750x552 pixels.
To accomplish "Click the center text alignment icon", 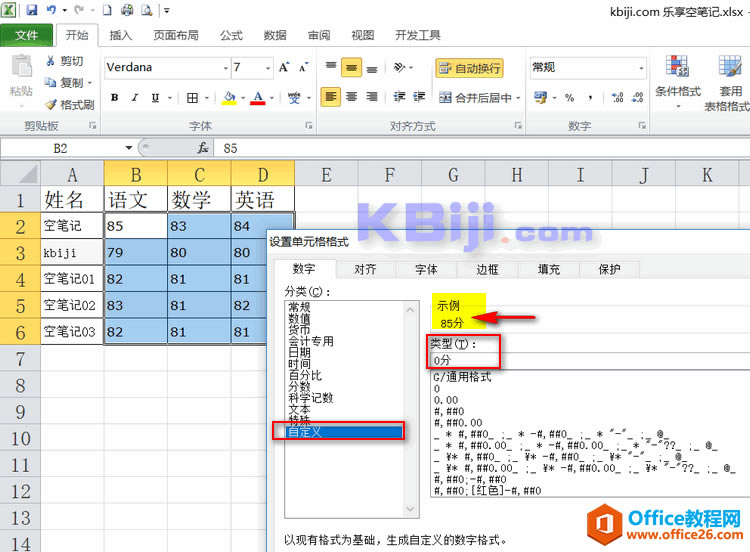I will (351, 97).
